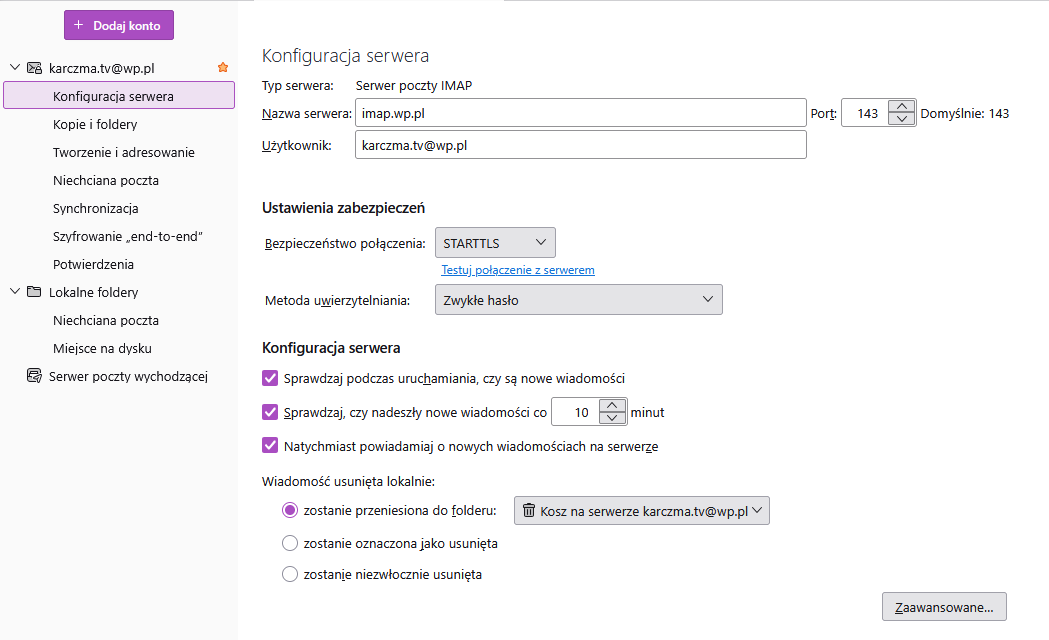Click the plus icon on Dodaj konto

pyautogui.click(x=79, y=25)
